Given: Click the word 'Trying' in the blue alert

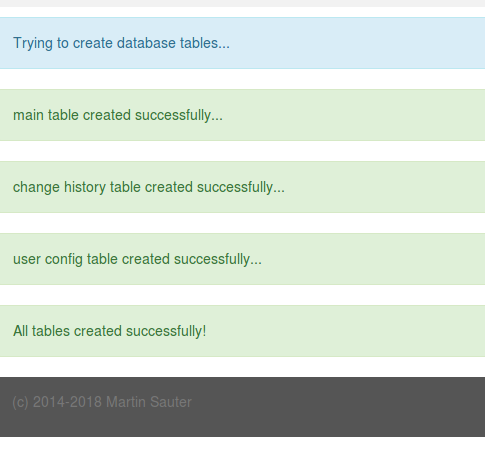Looking at the screenshot, I should 33,44.
